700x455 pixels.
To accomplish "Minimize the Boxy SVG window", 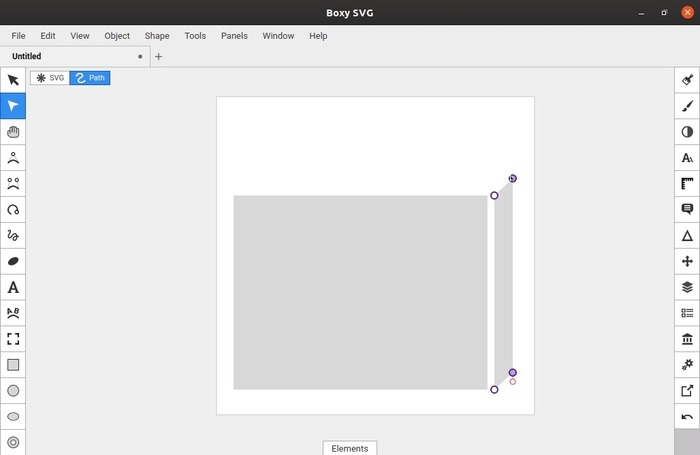I will coord(642,13).
